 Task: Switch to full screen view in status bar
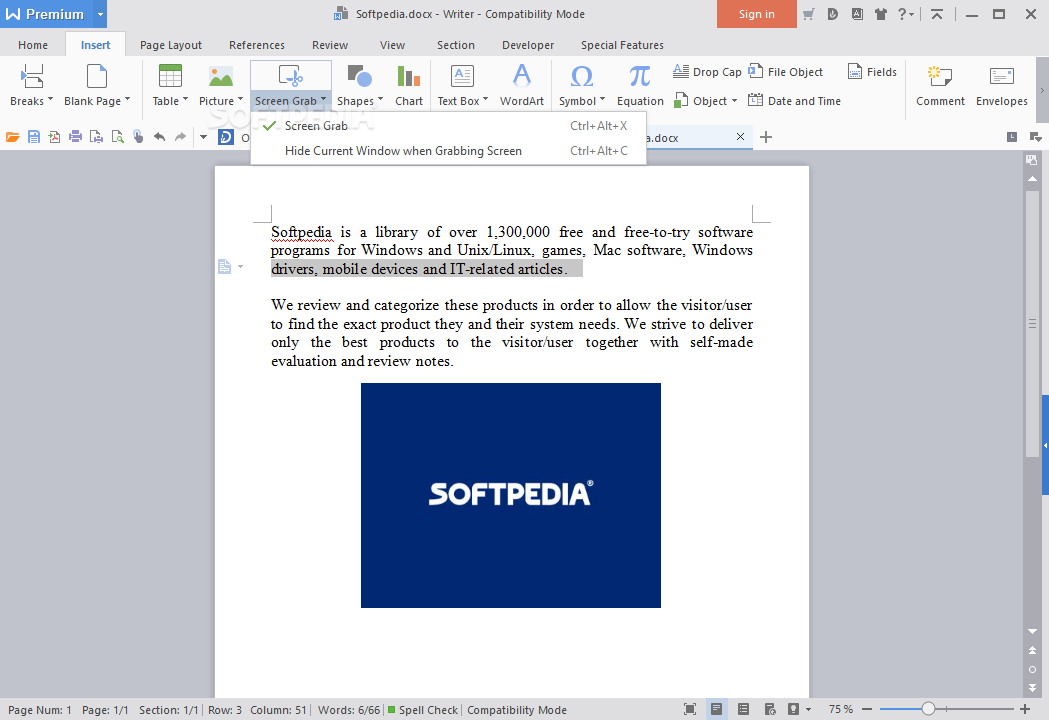690,709
